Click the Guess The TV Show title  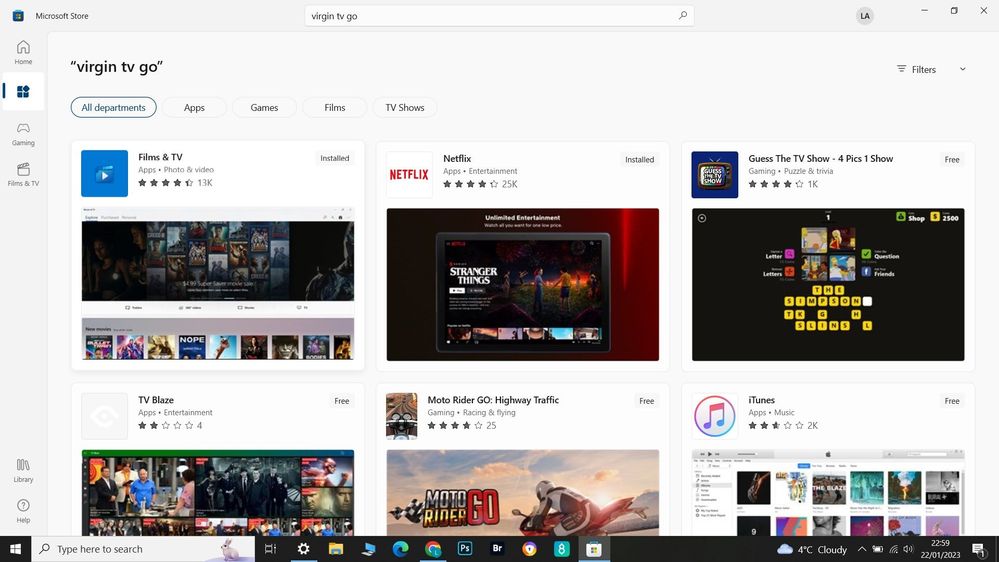(x=821, y=158)
